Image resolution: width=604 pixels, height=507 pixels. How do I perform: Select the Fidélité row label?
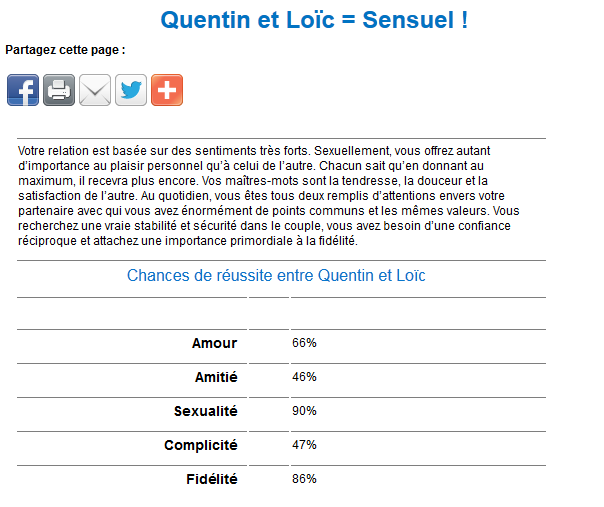point(212,479)
